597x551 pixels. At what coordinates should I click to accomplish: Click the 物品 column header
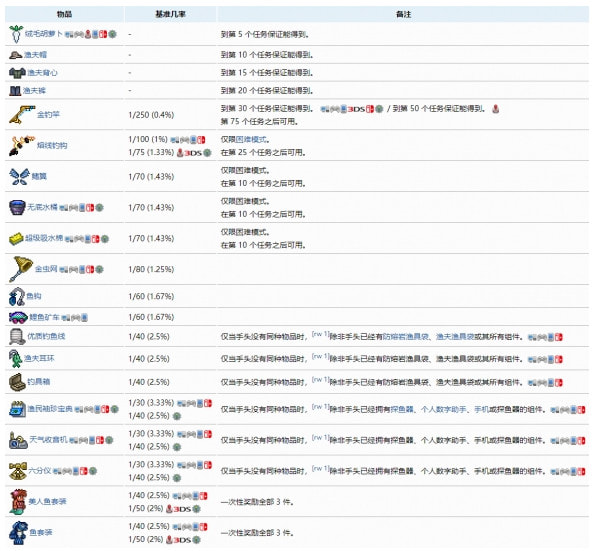click(64, 14)
